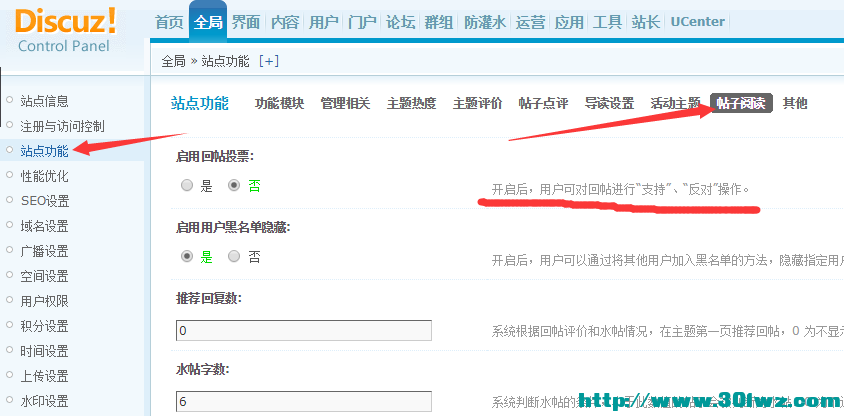Switch to the 导读设置 sub-tab

point(609,103)
